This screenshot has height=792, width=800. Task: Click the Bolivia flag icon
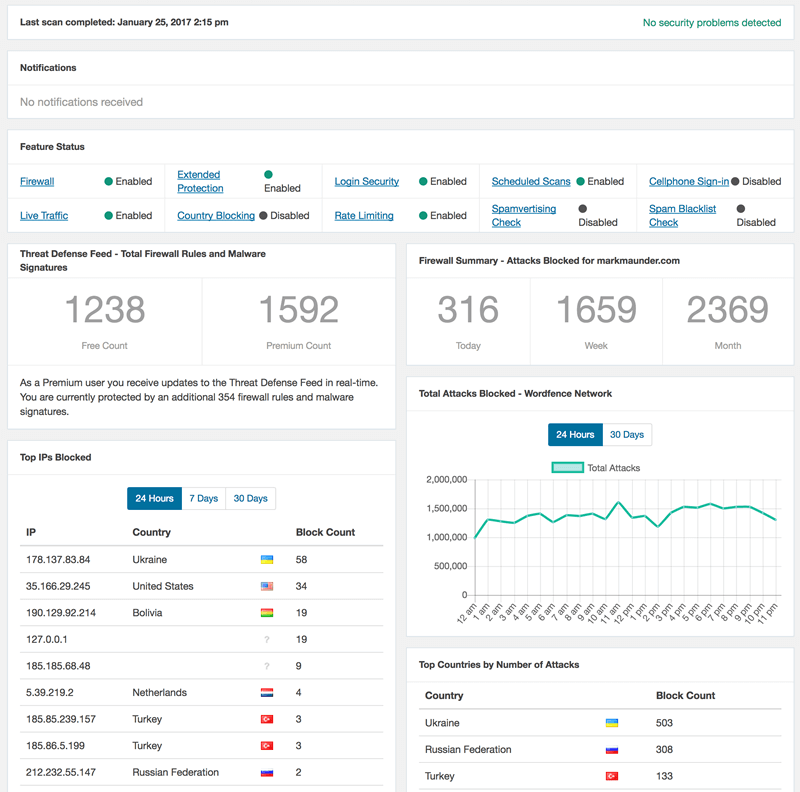pyautogui.click(x=266, y=613)
